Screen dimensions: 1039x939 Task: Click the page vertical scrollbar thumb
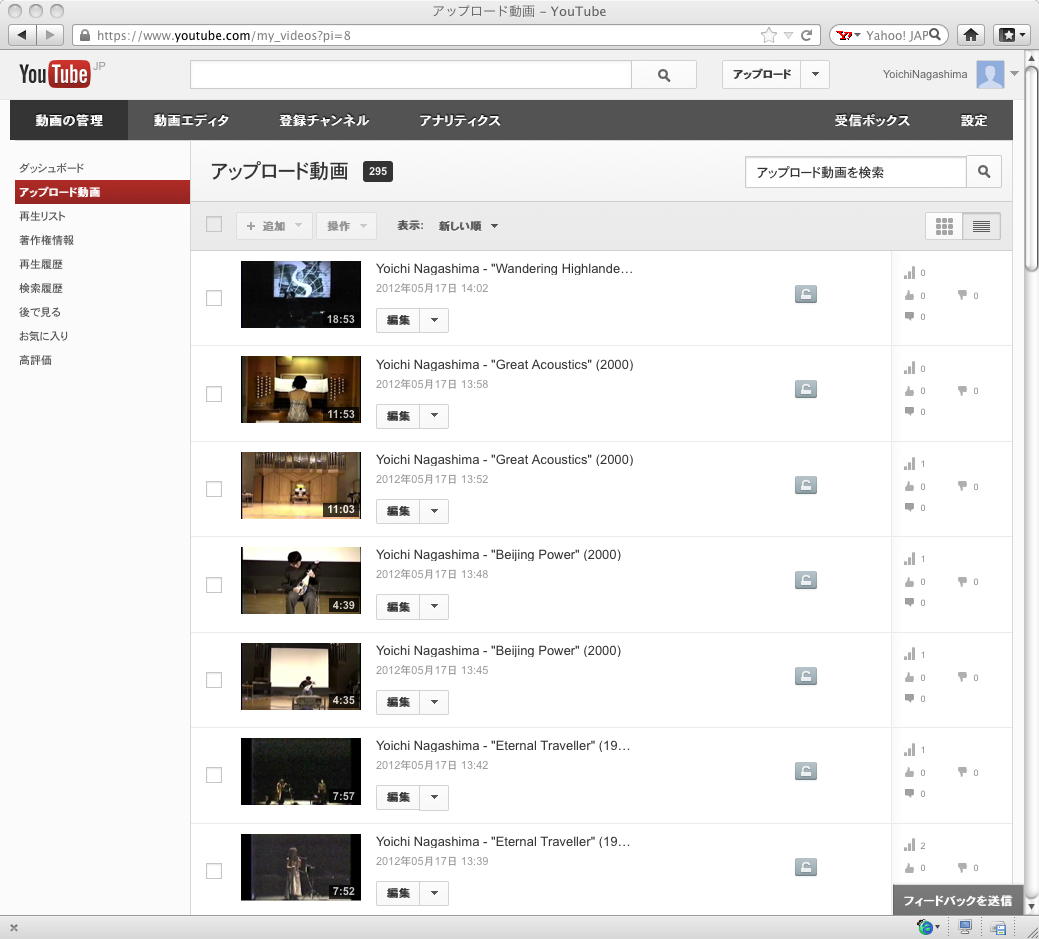(x=1031, y=168)
